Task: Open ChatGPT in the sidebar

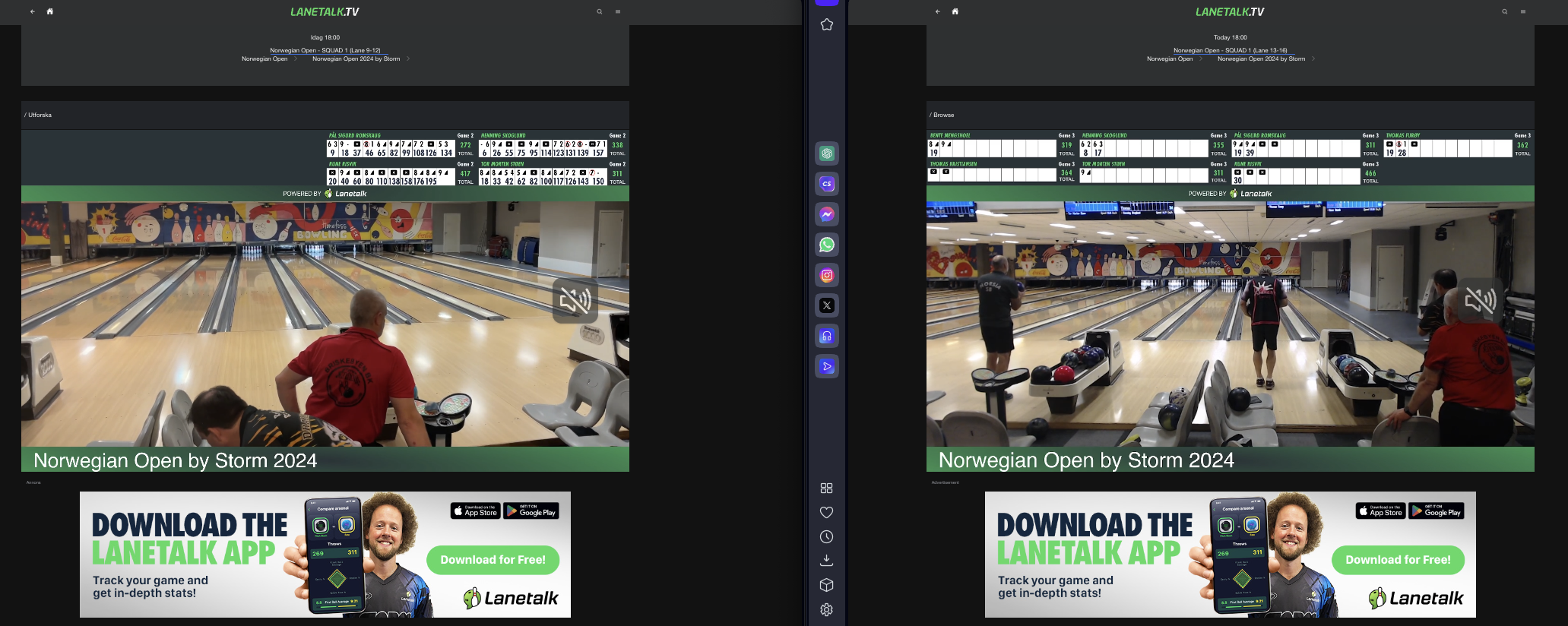Action: [827, 153]
